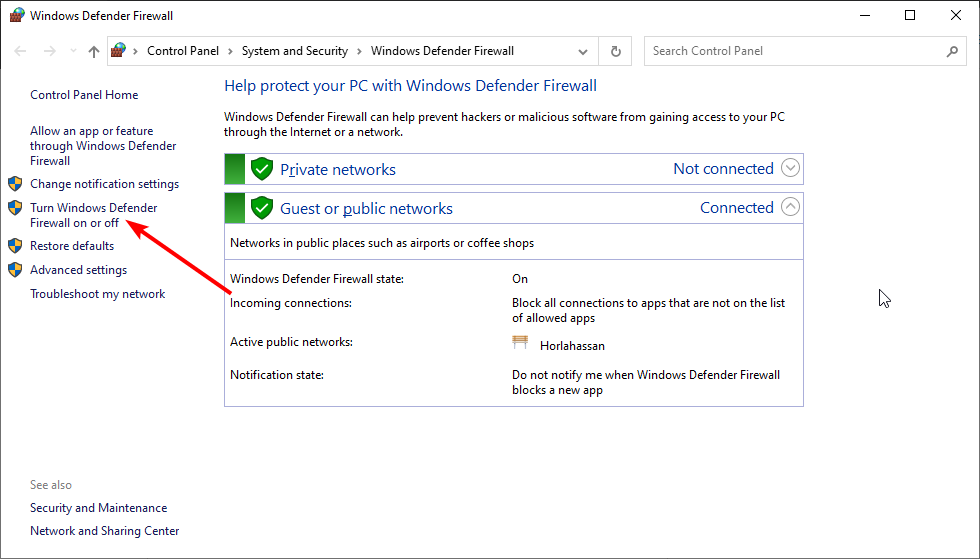Select System and Security in the breadcrumb
Screen dimensions: 980x559
[x=294, y=51]
